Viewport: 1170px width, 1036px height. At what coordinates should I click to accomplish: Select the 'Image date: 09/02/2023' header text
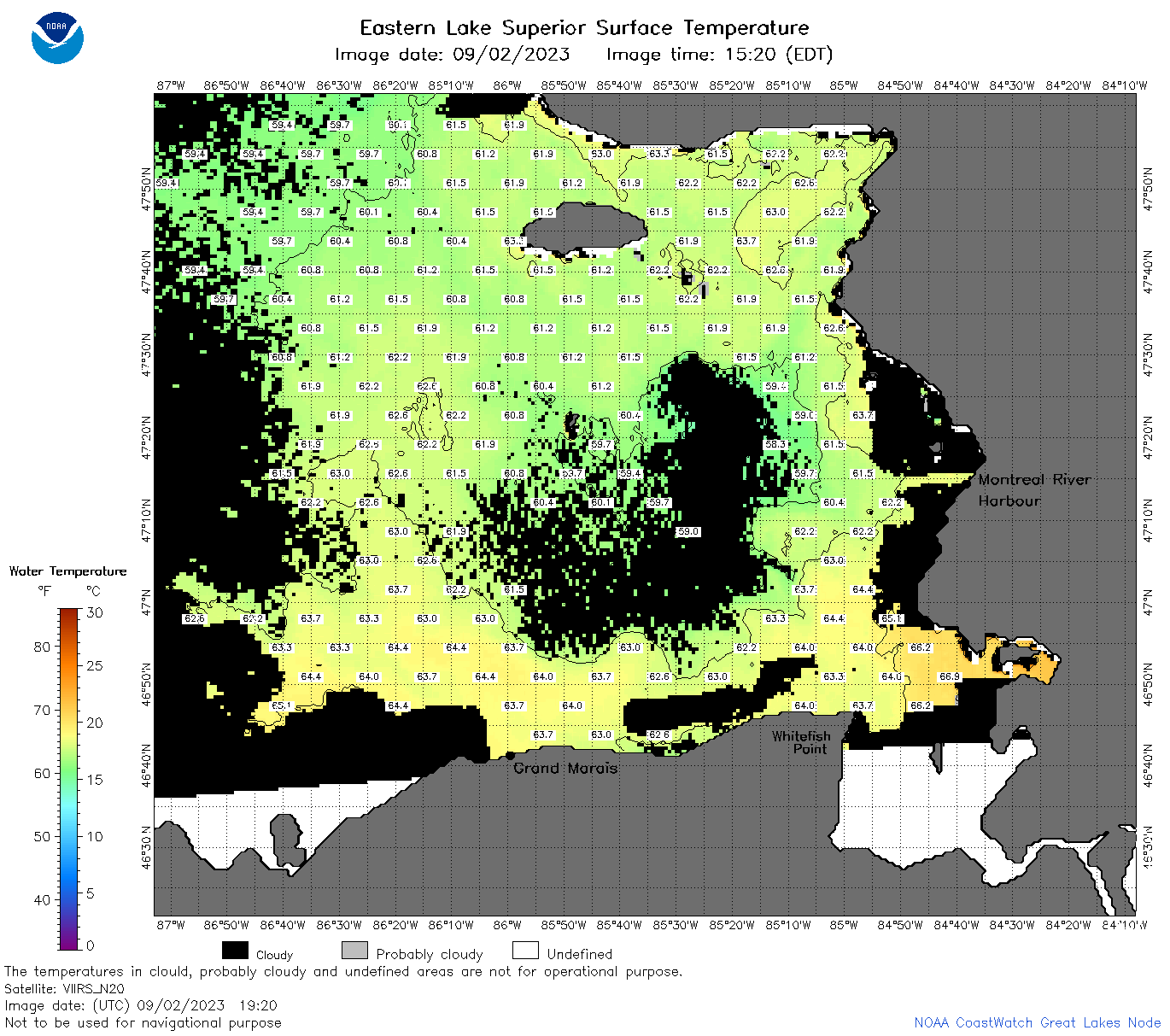tap(453, 55)
